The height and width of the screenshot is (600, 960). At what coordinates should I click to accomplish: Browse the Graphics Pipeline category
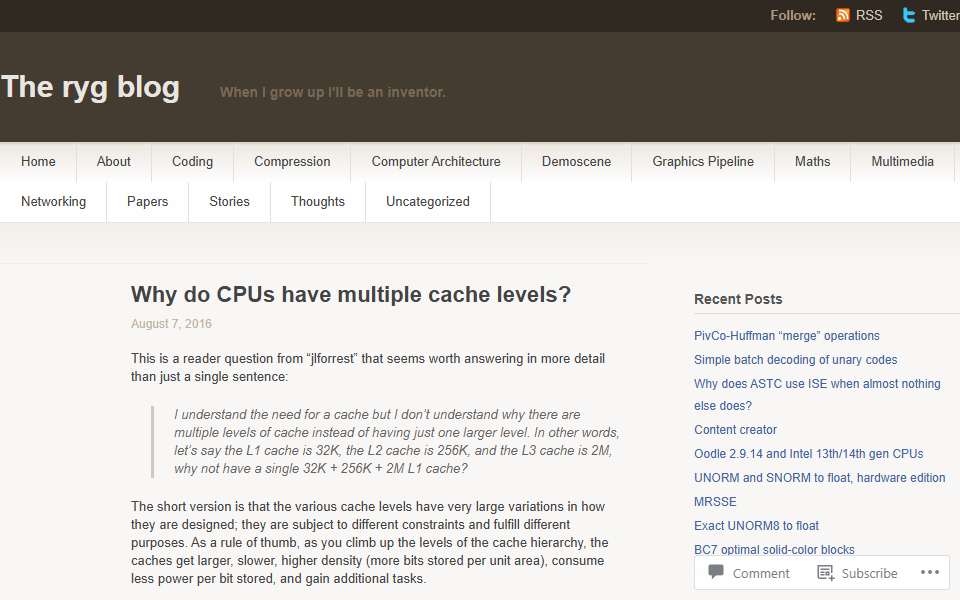pyautogui.click(x=703, y=162)
